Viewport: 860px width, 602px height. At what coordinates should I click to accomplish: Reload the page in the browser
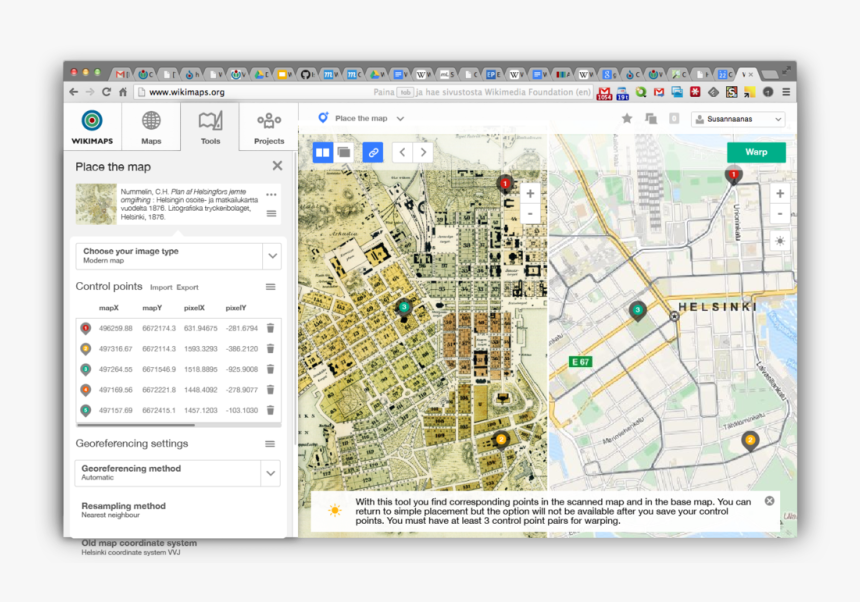(x=106, y=92)
